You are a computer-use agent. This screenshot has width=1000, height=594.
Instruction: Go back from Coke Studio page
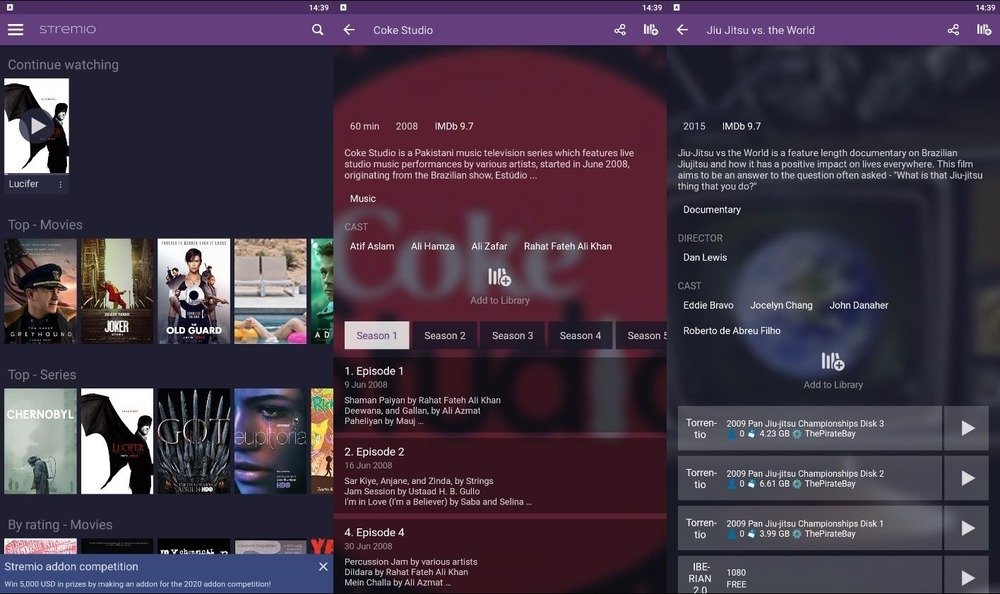coord(349,30)
